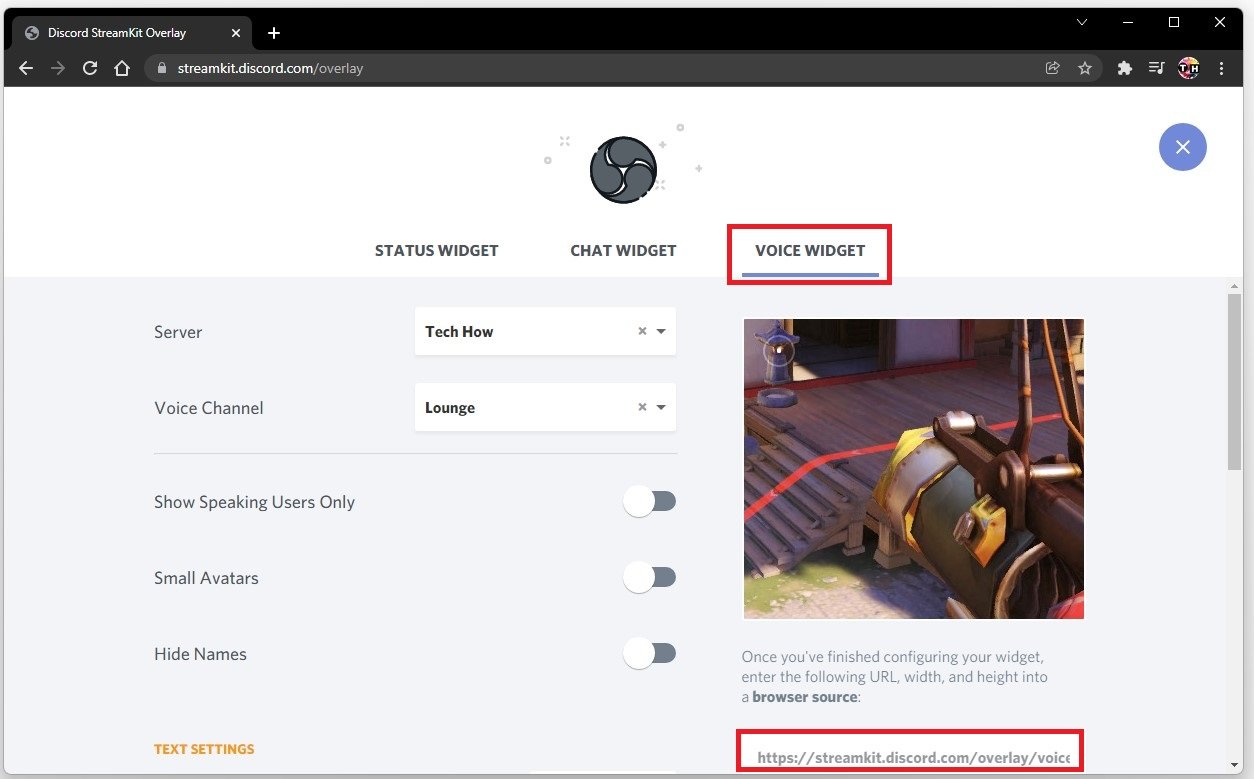The image size is (1254, 779).
Task: Click the share page icon in address bar
Action: pyautogui.click(x=1052, y=68)
